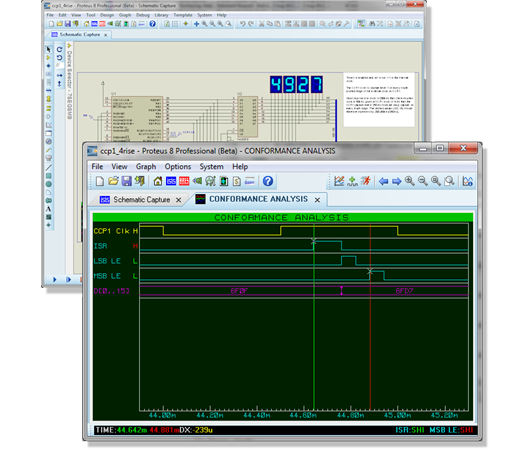Click blue ISIS schematic icon in front toolbar
531x450 pixels.
pos(171,181)
